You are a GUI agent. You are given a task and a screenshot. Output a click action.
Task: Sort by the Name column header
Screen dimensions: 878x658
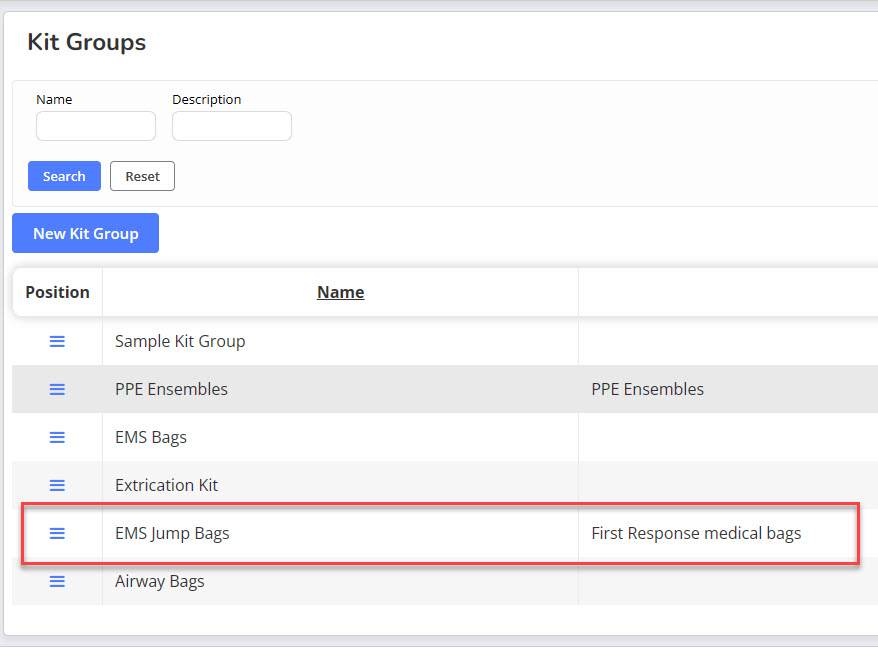tap(340, 292)
